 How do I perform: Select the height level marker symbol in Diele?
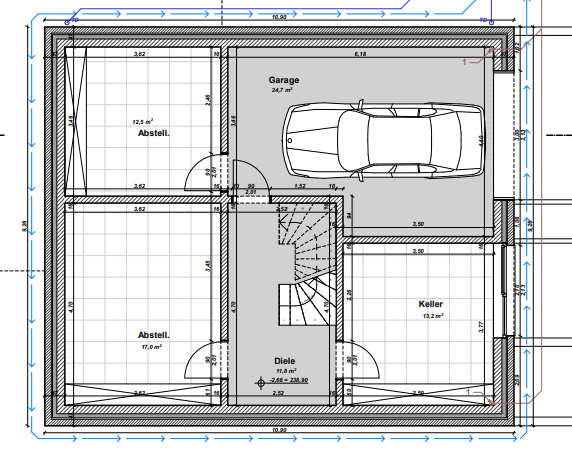pyautogui.click(x=260, y=383)
